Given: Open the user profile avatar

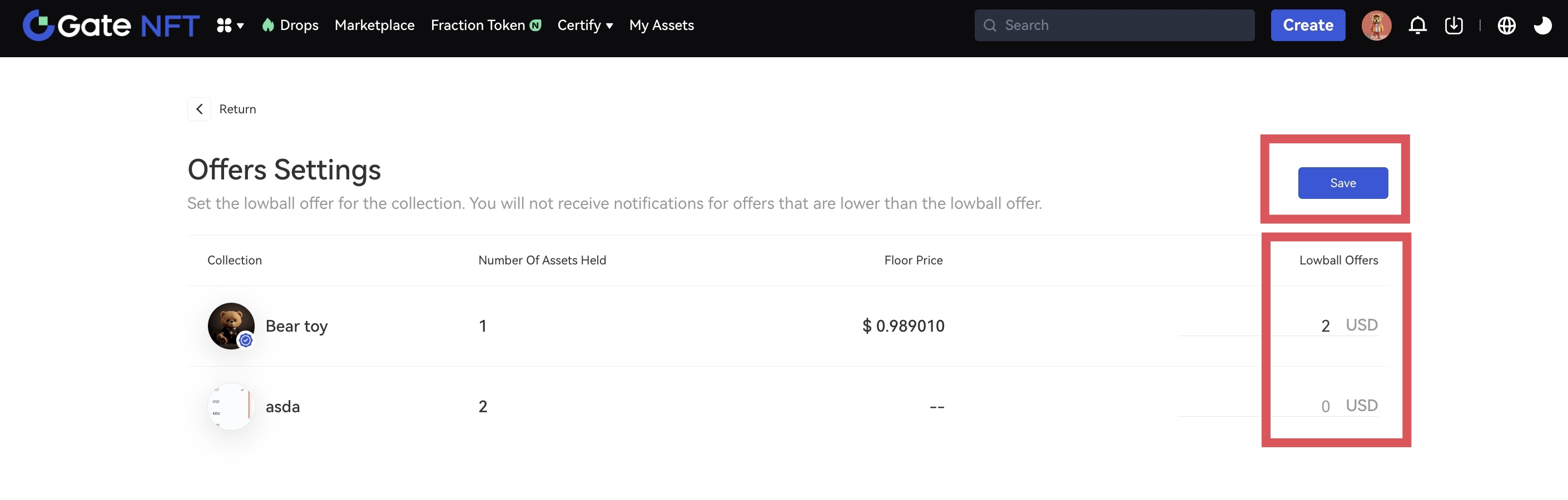Looking at the screenshot, I should coord(1376,26).
